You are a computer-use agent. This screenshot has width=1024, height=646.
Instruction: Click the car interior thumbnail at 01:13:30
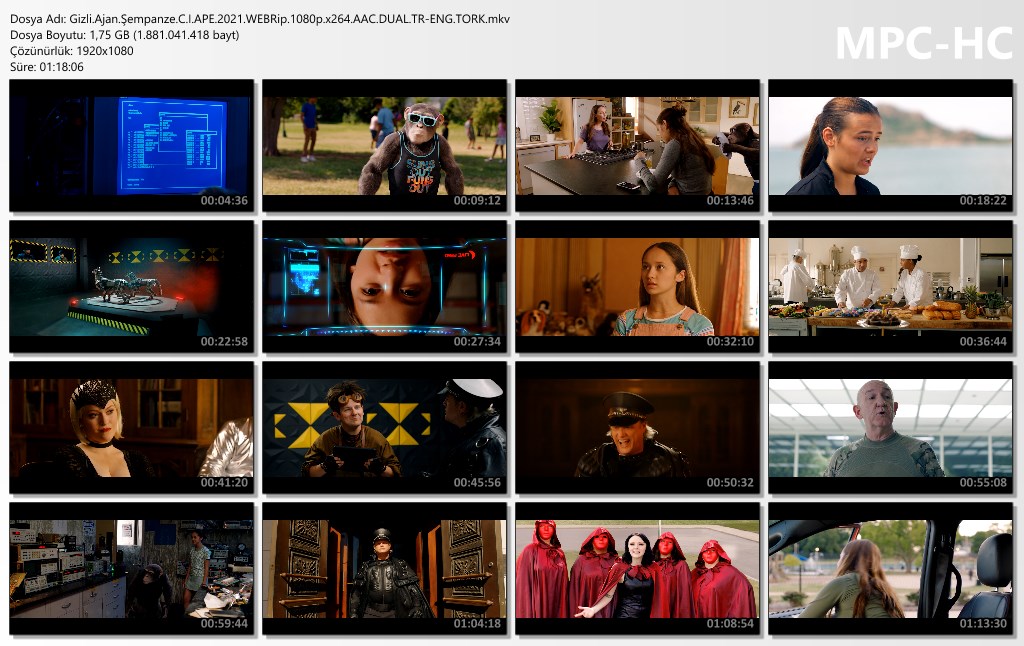click(890, 569)
